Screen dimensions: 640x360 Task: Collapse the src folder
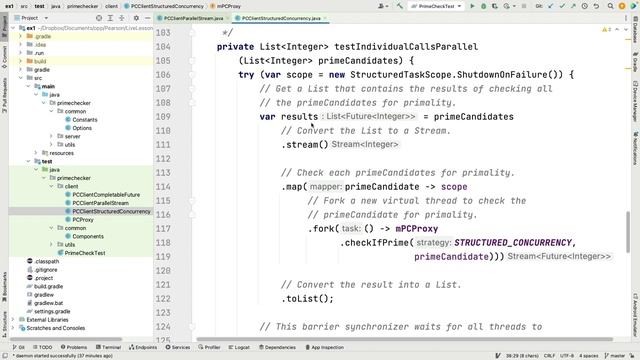coord(20,78)
